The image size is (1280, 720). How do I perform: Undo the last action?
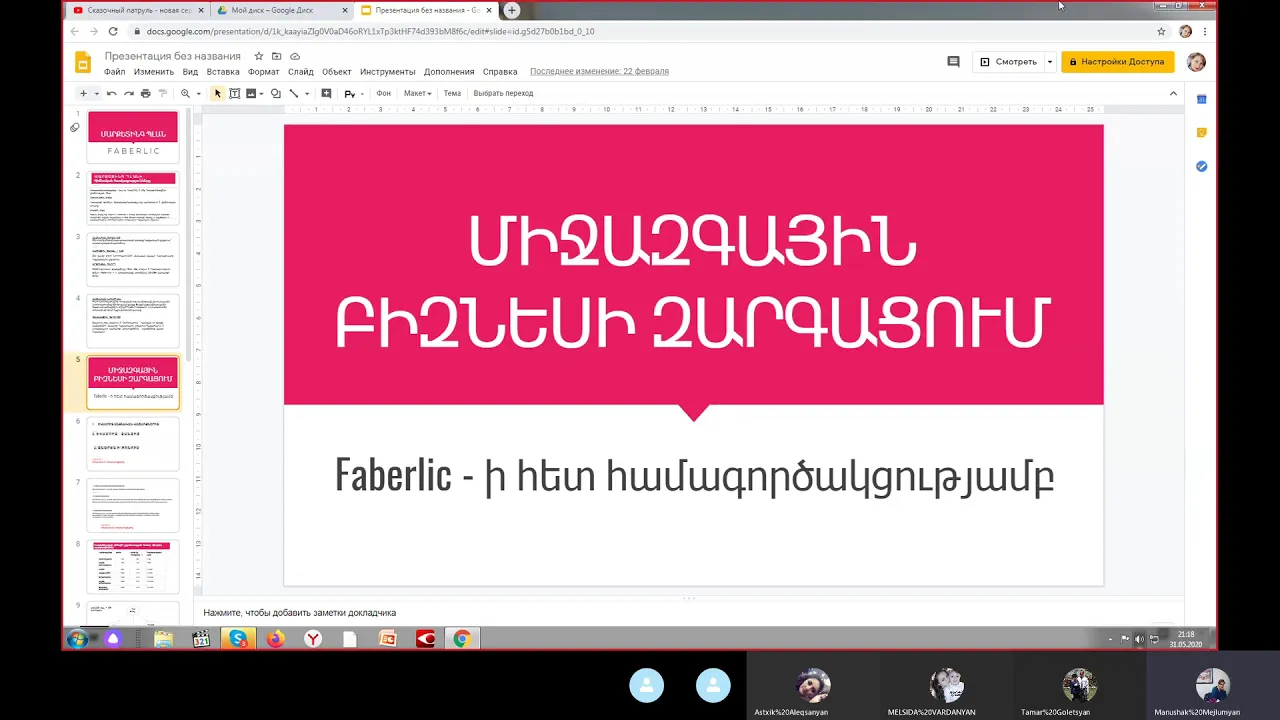[x=111, y=93]
